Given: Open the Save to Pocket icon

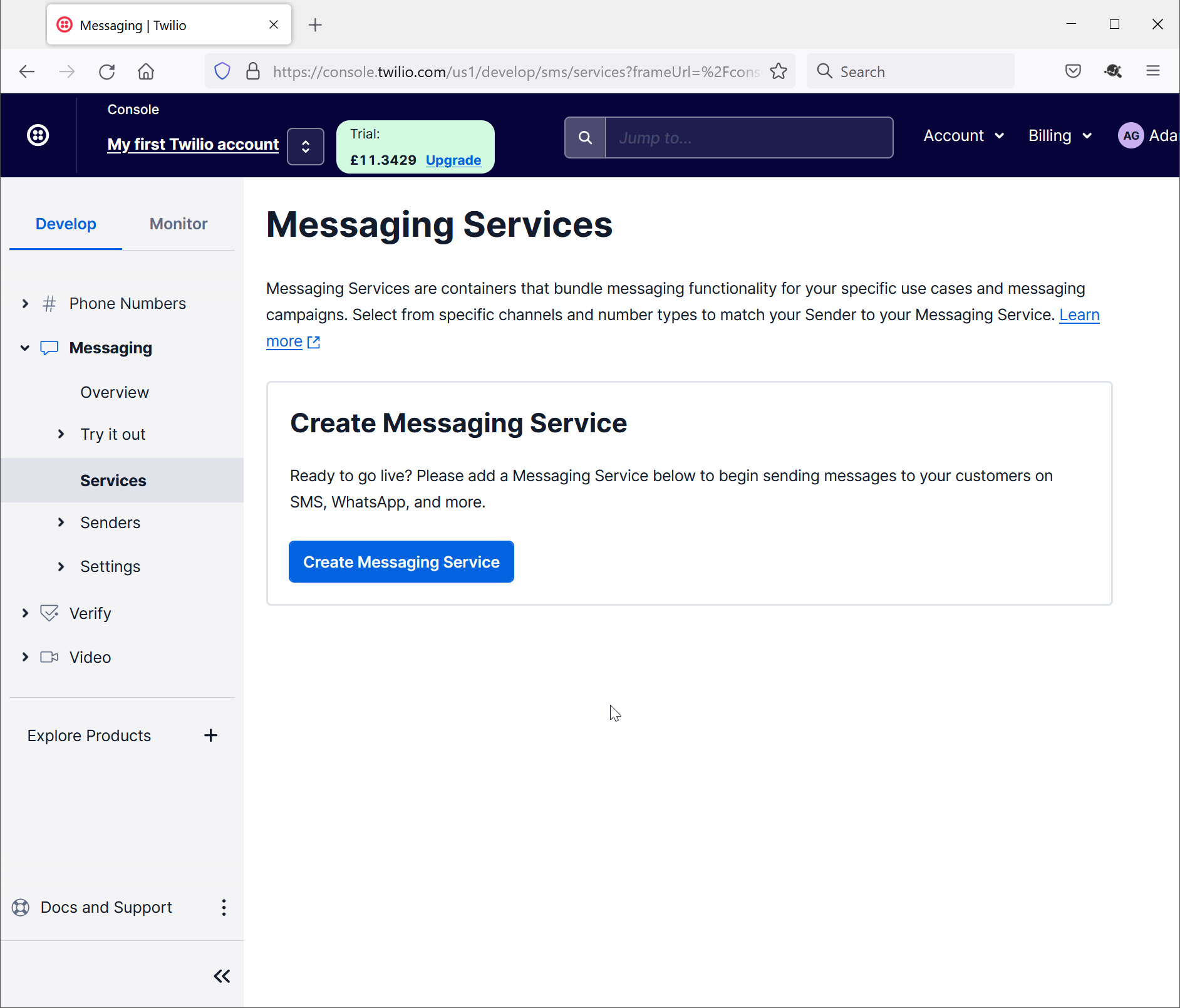Looking at the screenshot, I should tap(1073, 71).
